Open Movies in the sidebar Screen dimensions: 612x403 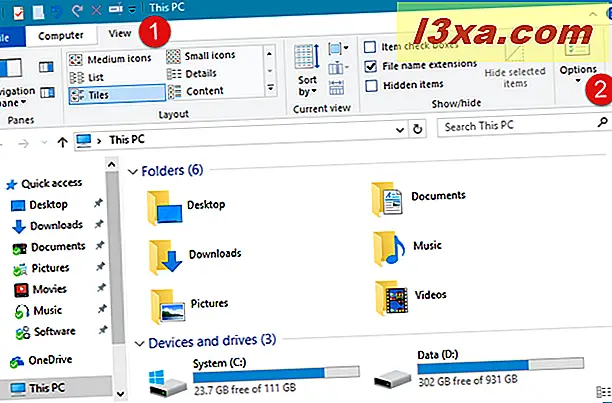(40, 289)
